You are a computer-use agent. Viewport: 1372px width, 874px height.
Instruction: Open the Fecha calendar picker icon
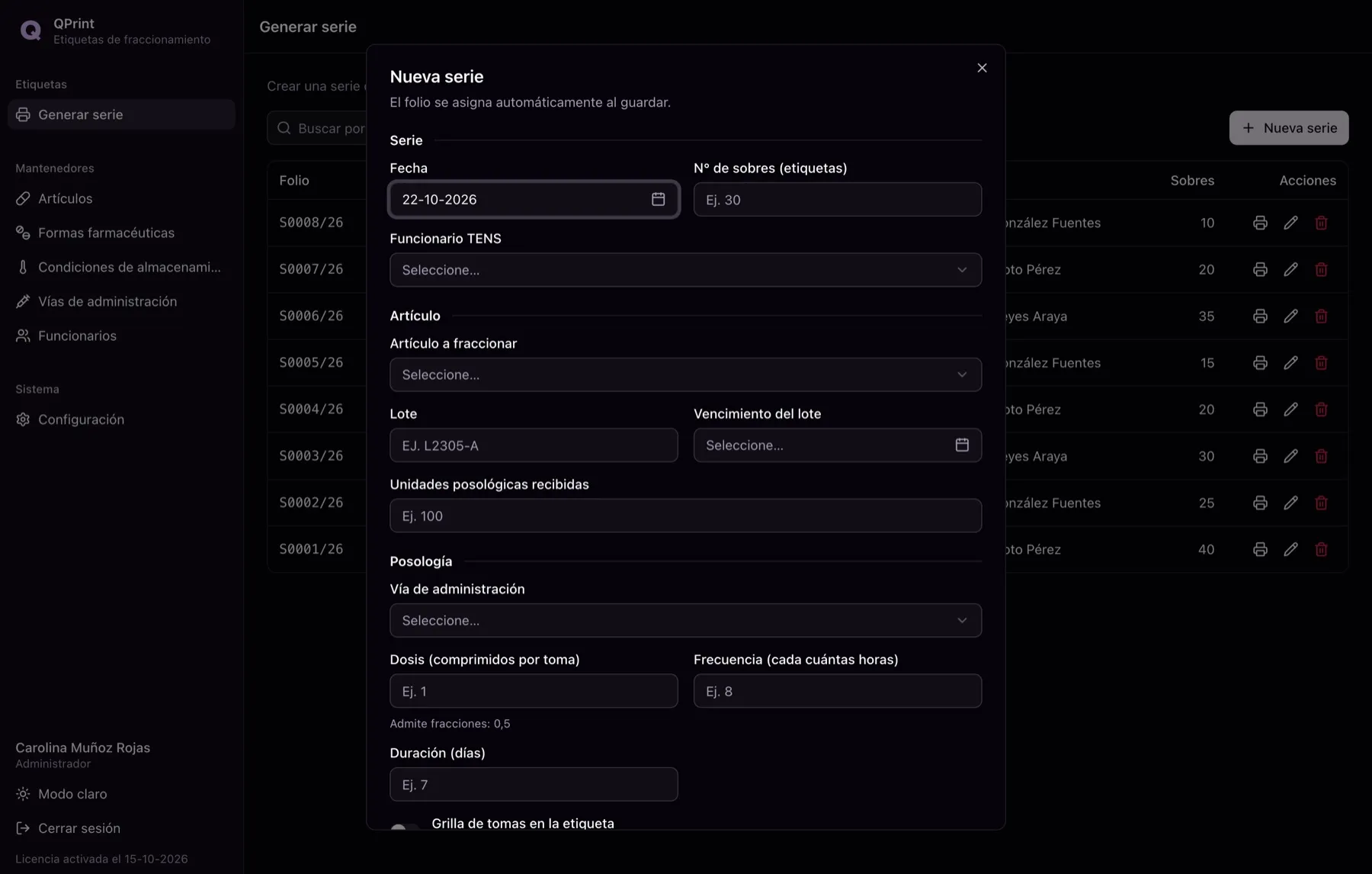(x=658, y=199)
